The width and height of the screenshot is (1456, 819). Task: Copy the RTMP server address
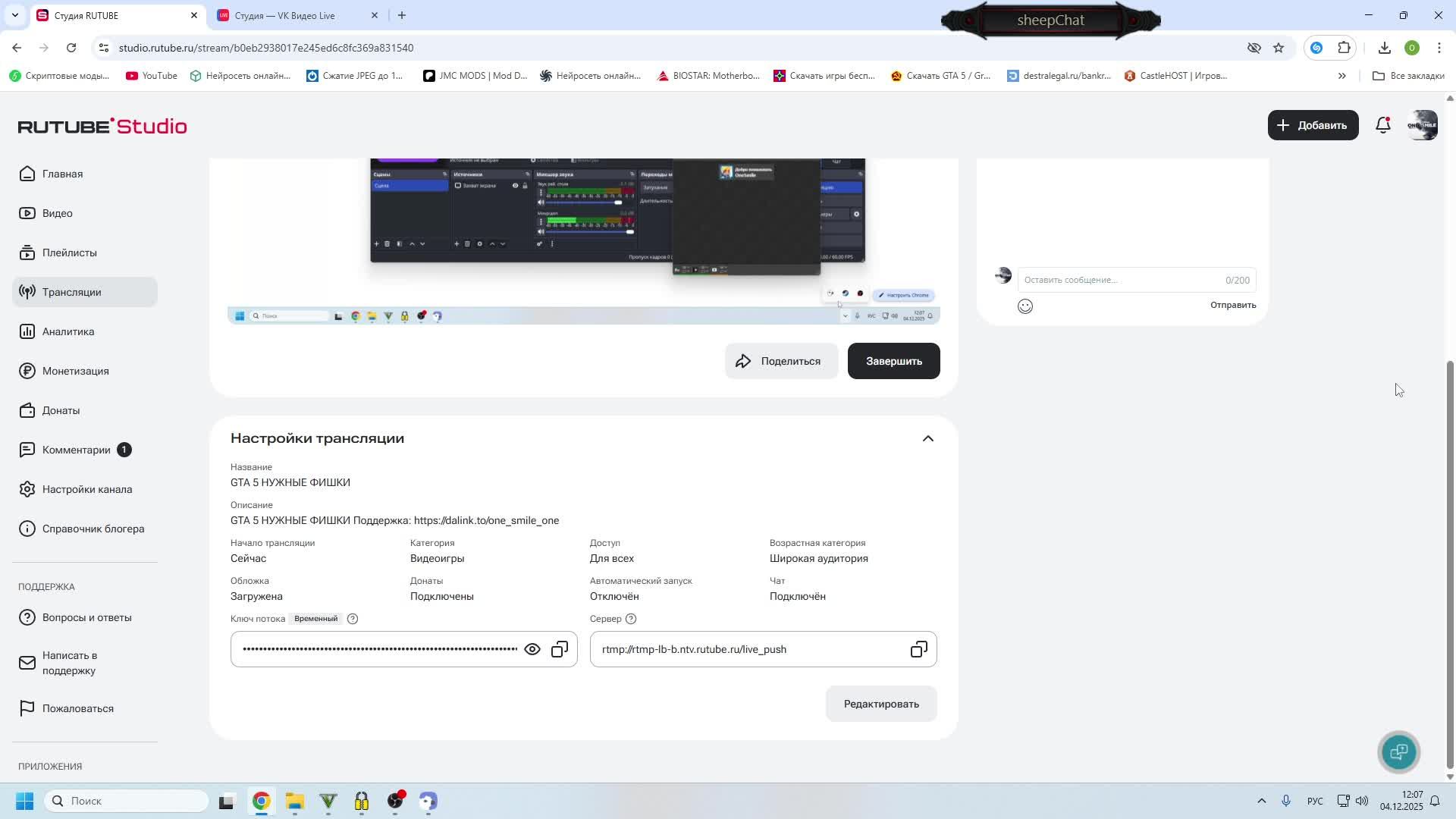pyautogui.click(x=918, y=650)
